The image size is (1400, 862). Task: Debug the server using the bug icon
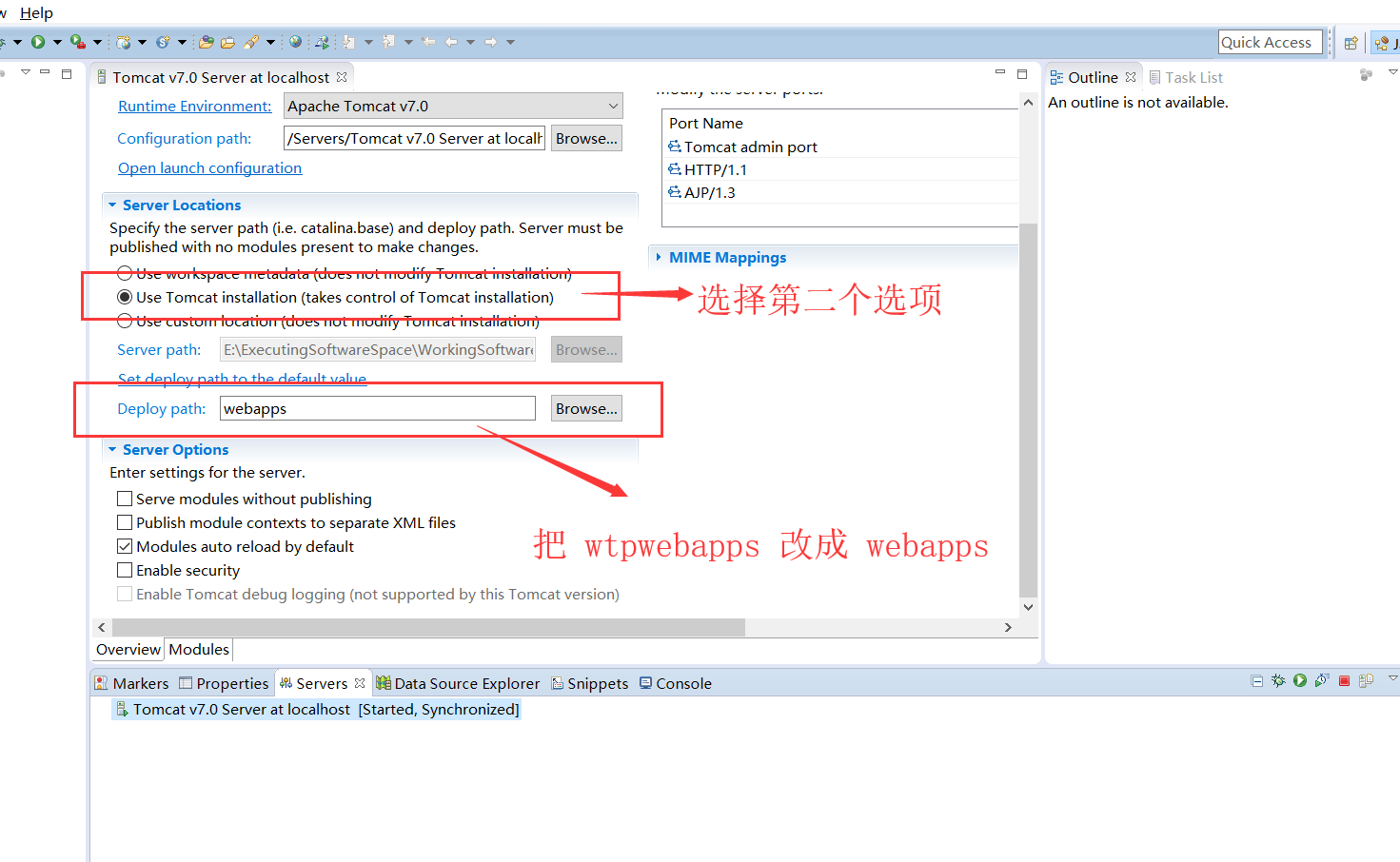tap(1278, 680)
